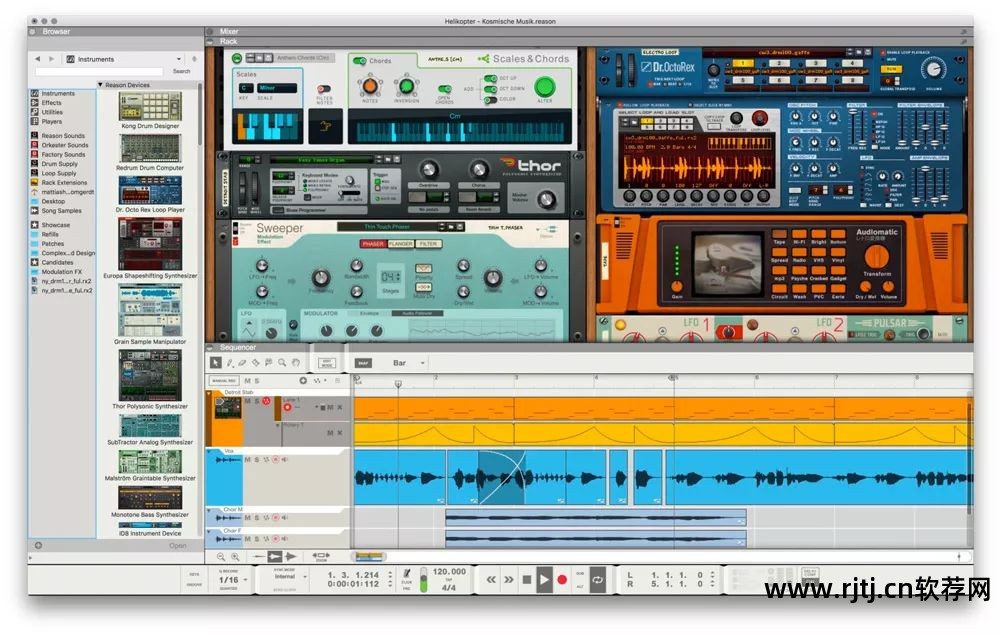Select Players in the Browser sidebar
Screen dimensions: 1000x635
point(52,121)
